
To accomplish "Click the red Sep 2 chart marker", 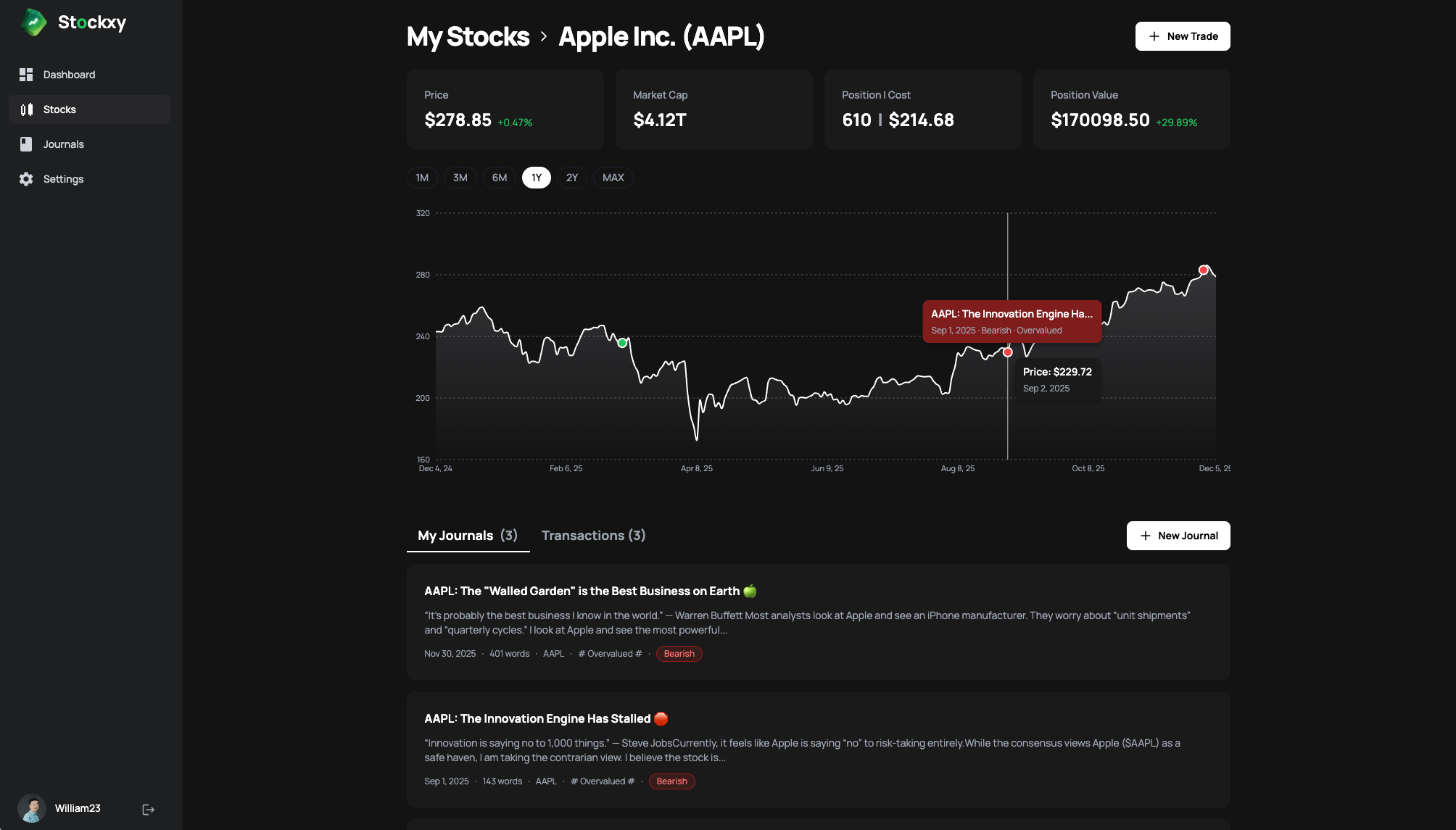I will pos(1008,352).
